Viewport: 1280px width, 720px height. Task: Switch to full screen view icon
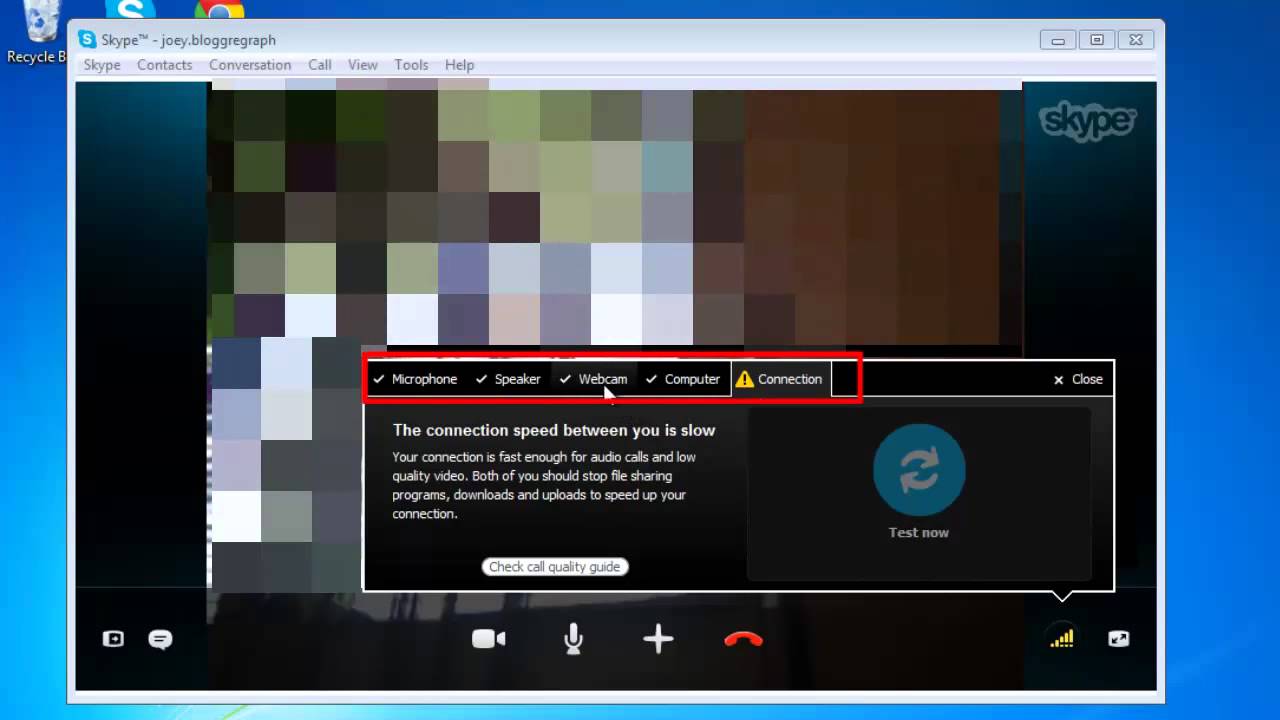coord(1118,638)
